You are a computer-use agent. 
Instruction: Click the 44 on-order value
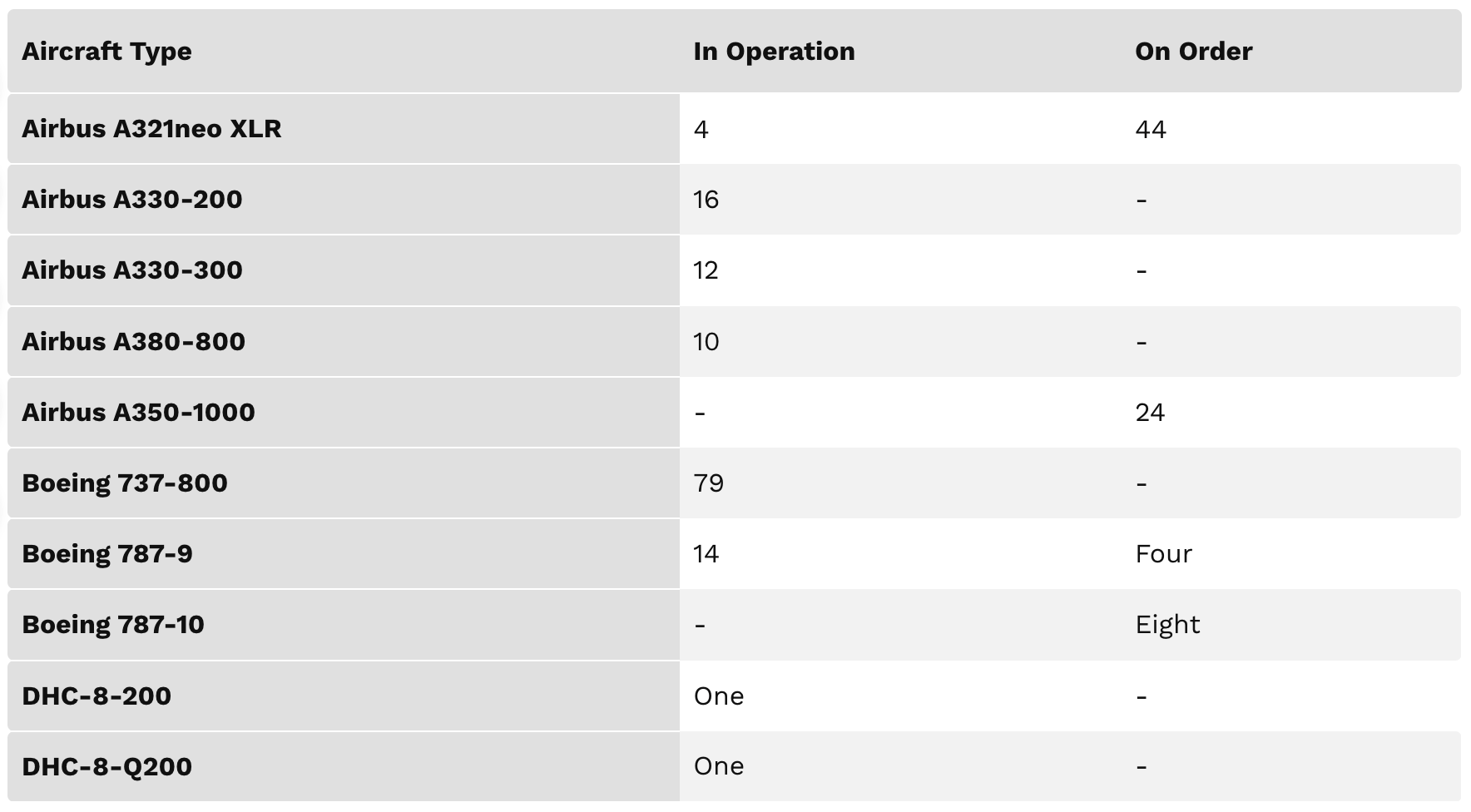pyautogui.click(x=1150, y=130)
